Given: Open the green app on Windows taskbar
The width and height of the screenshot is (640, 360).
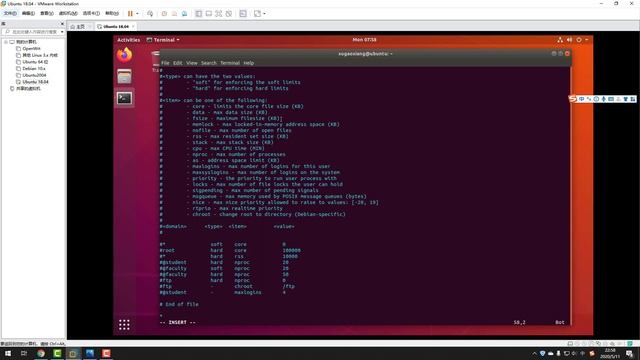Looking at the screenshot, I should pyautogui.click(x=57, y=353).
